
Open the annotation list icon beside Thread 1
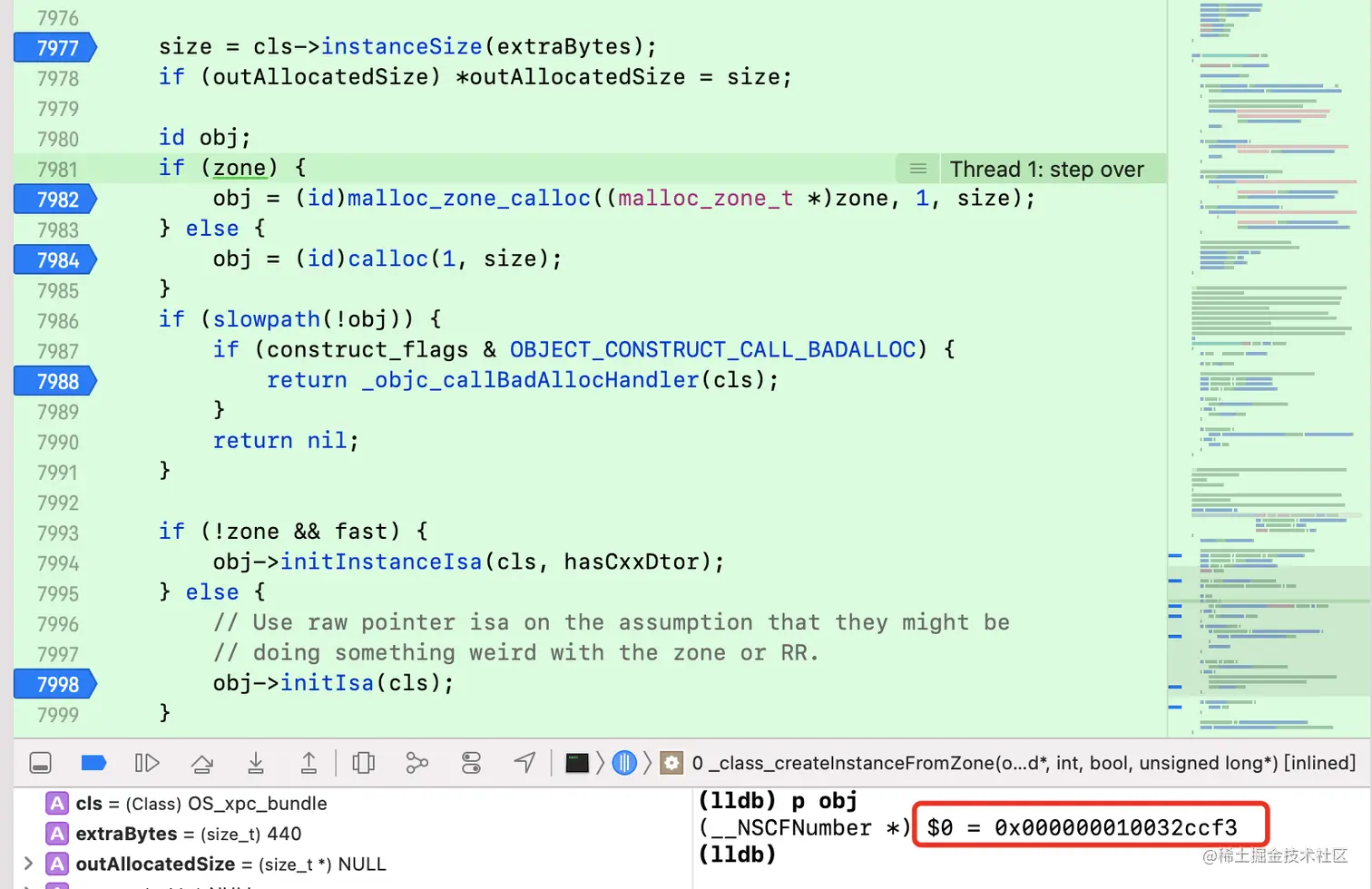click(918, 169)
